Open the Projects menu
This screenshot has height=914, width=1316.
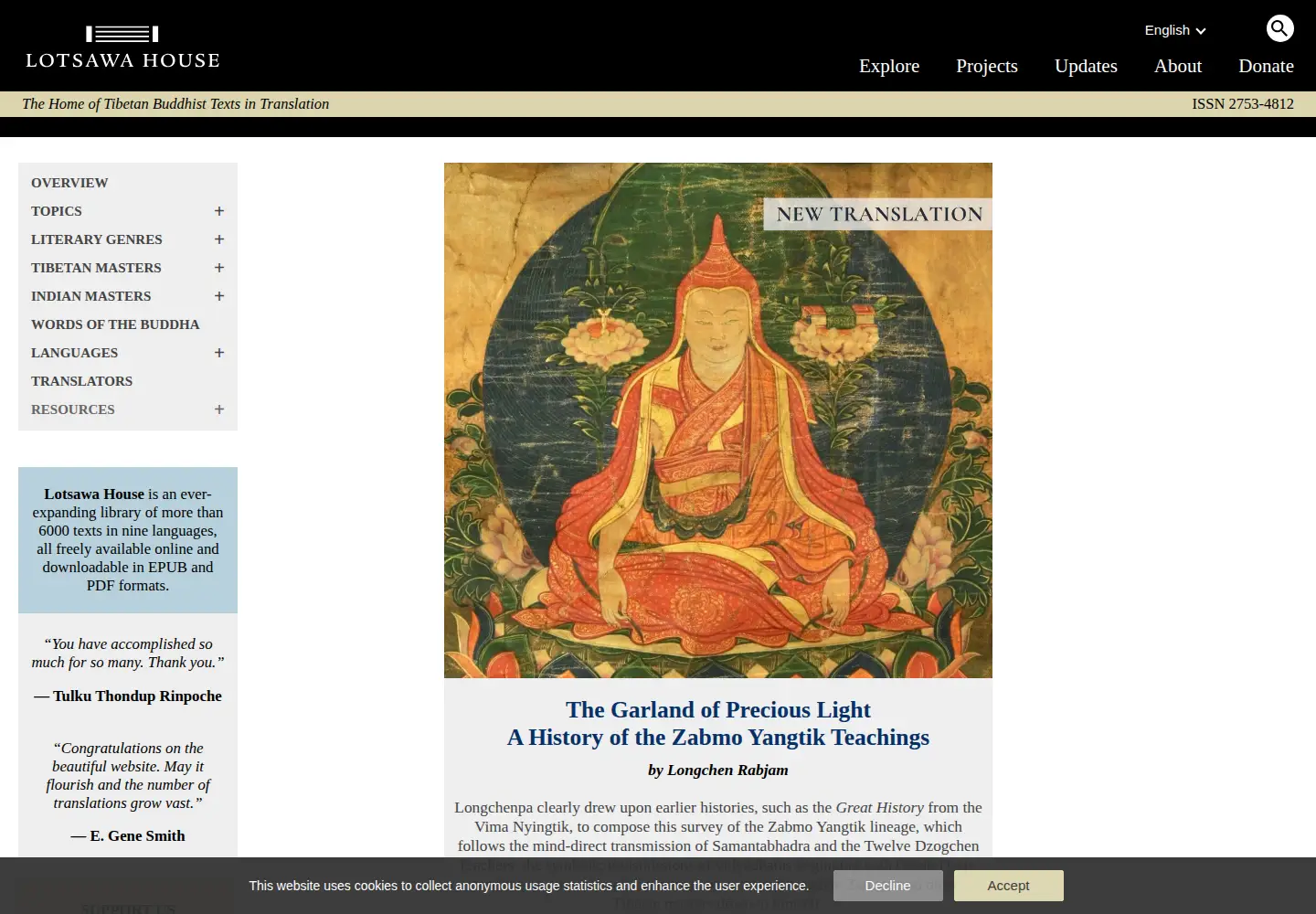point(987,66)
